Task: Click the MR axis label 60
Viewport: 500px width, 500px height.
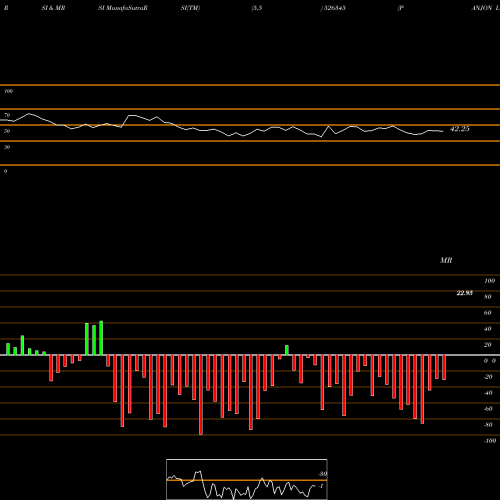Action: click(488, 313)
